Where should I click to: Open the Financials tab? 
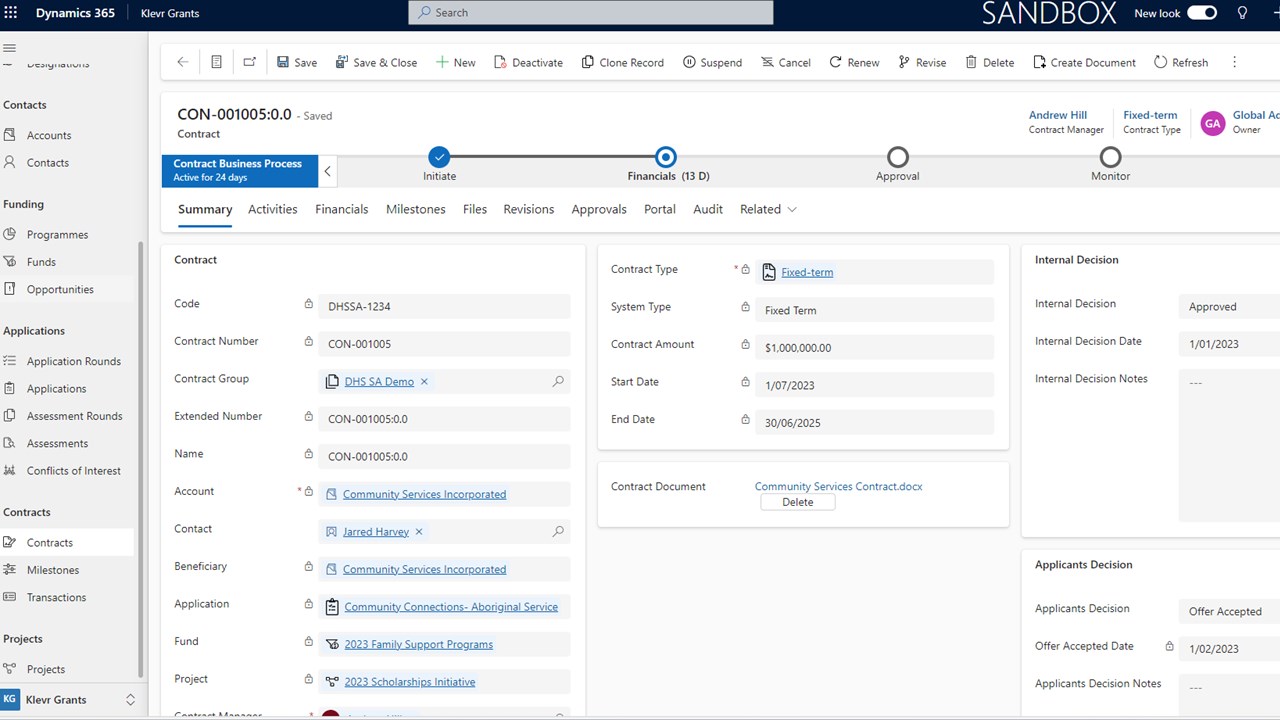tap(342, 209)
